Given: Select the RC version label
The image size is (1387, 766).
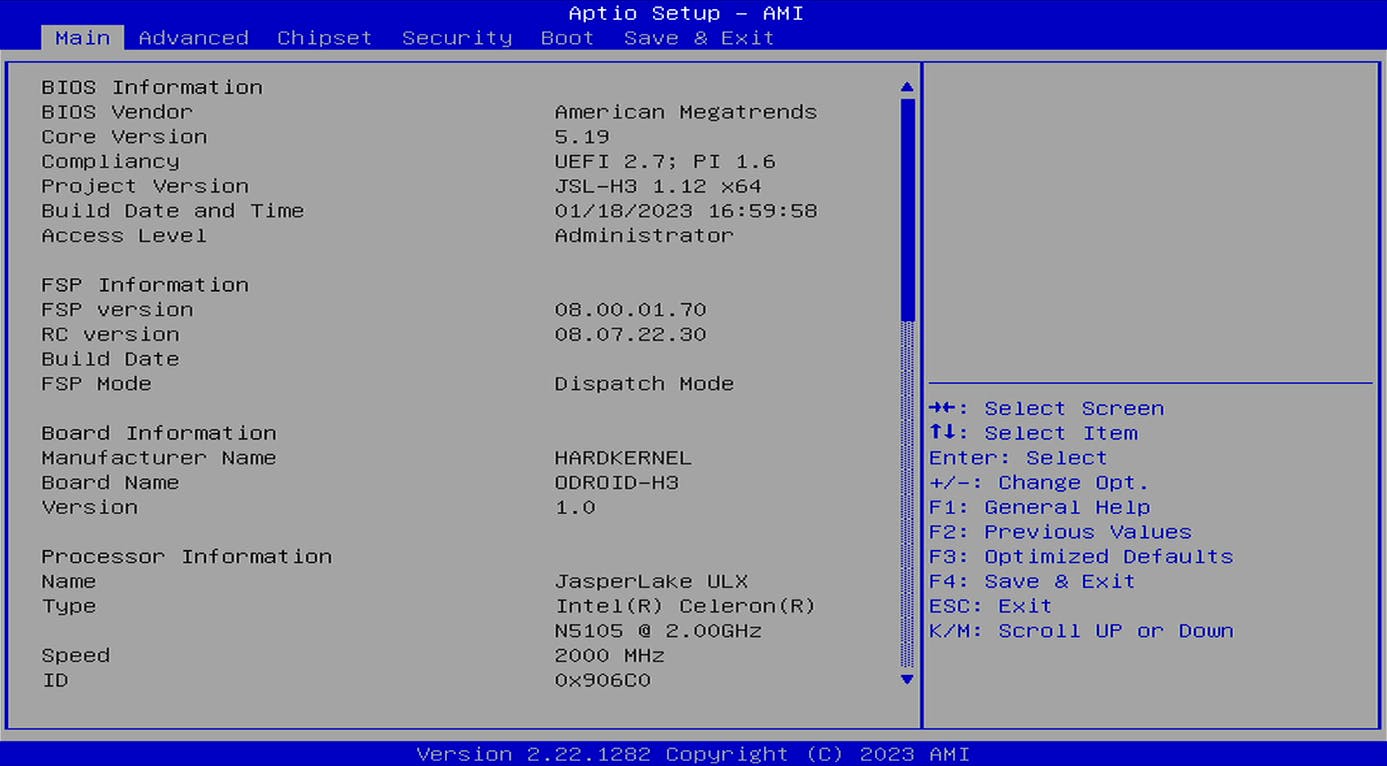Looking at the screenshot, I should point(110,335).
